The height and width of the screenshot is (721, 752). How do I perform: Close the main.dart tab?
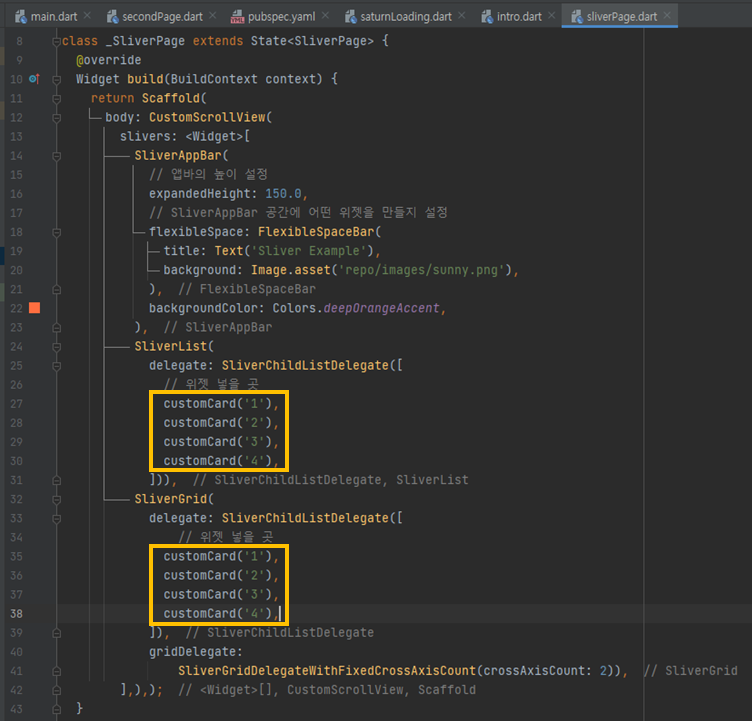pyautogui.click(x=87, y=16)
